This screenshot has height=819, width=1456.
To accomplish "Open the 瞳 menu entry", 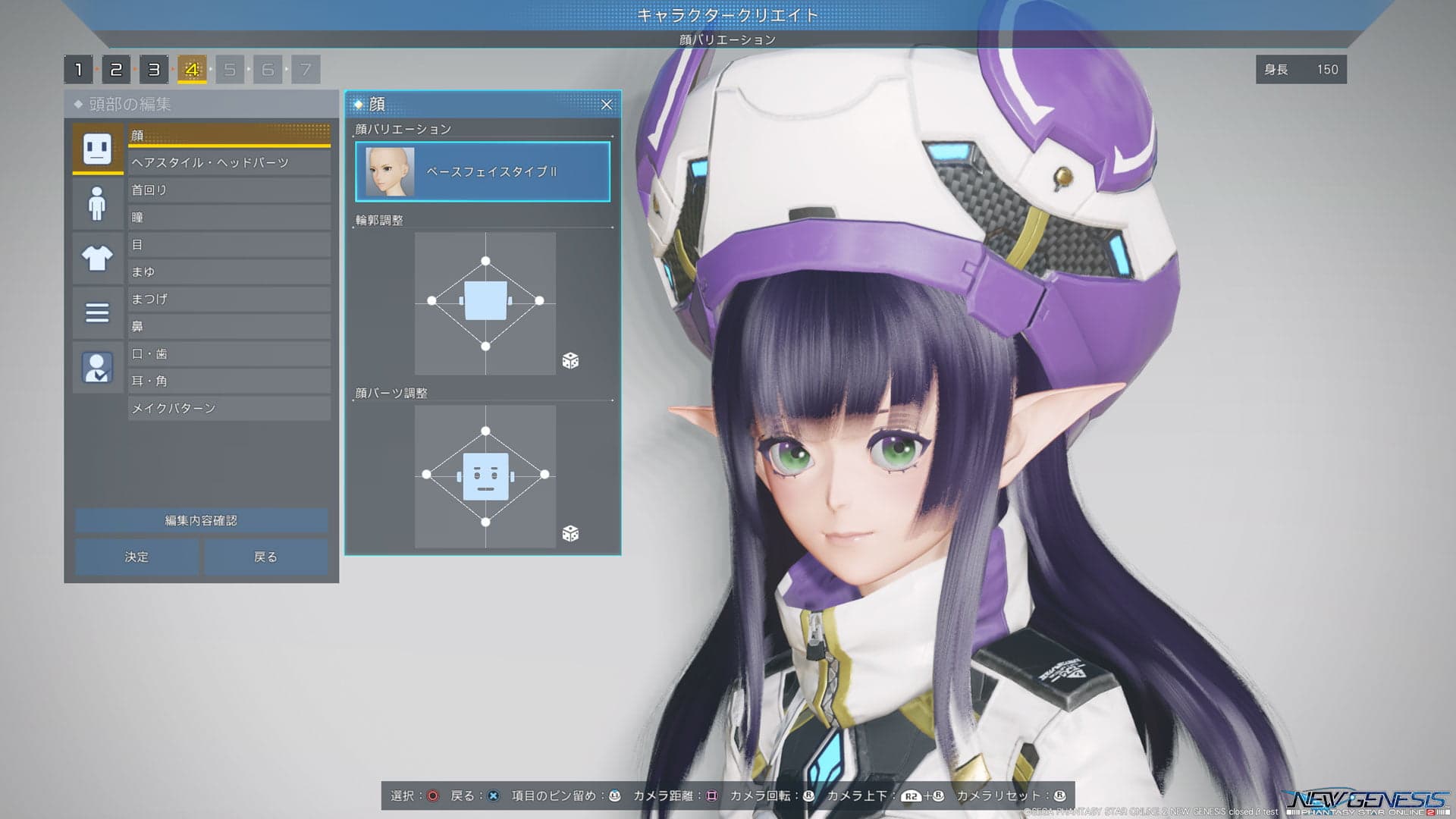I will point(229,217).
